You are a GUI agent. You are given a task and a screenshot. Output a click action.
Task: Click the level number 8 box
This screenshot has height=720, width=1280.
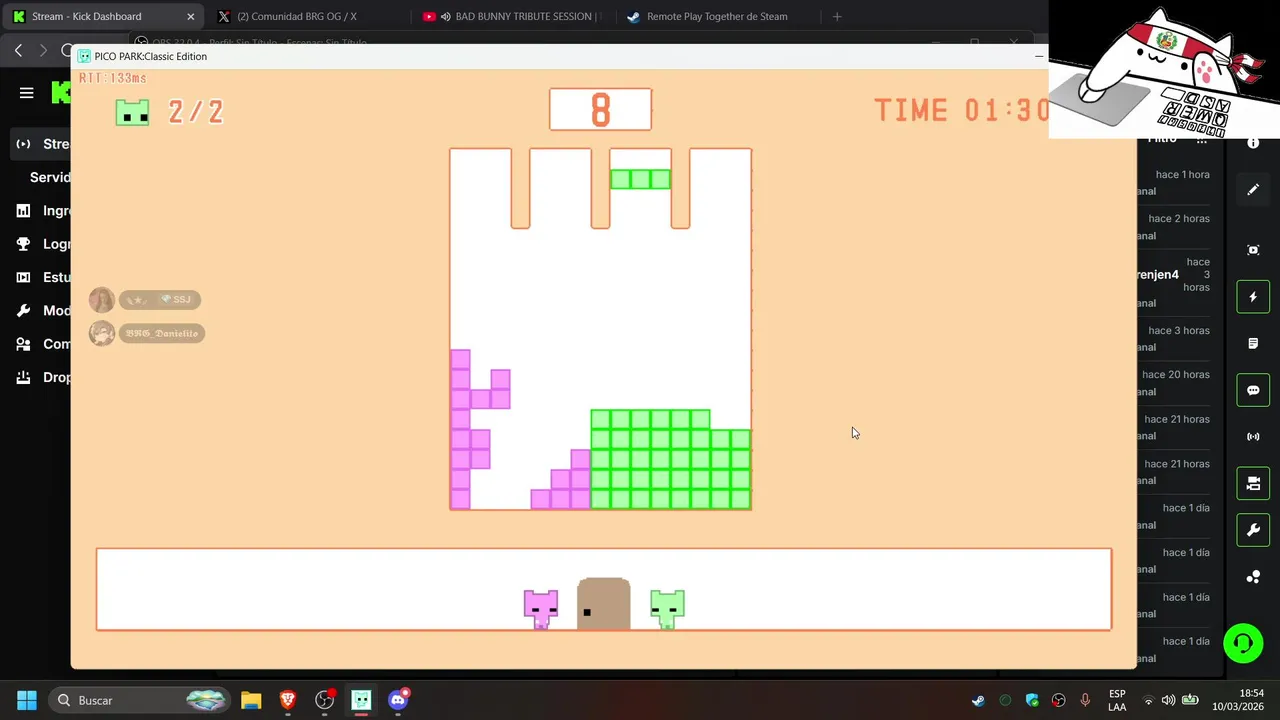(600, 109)
